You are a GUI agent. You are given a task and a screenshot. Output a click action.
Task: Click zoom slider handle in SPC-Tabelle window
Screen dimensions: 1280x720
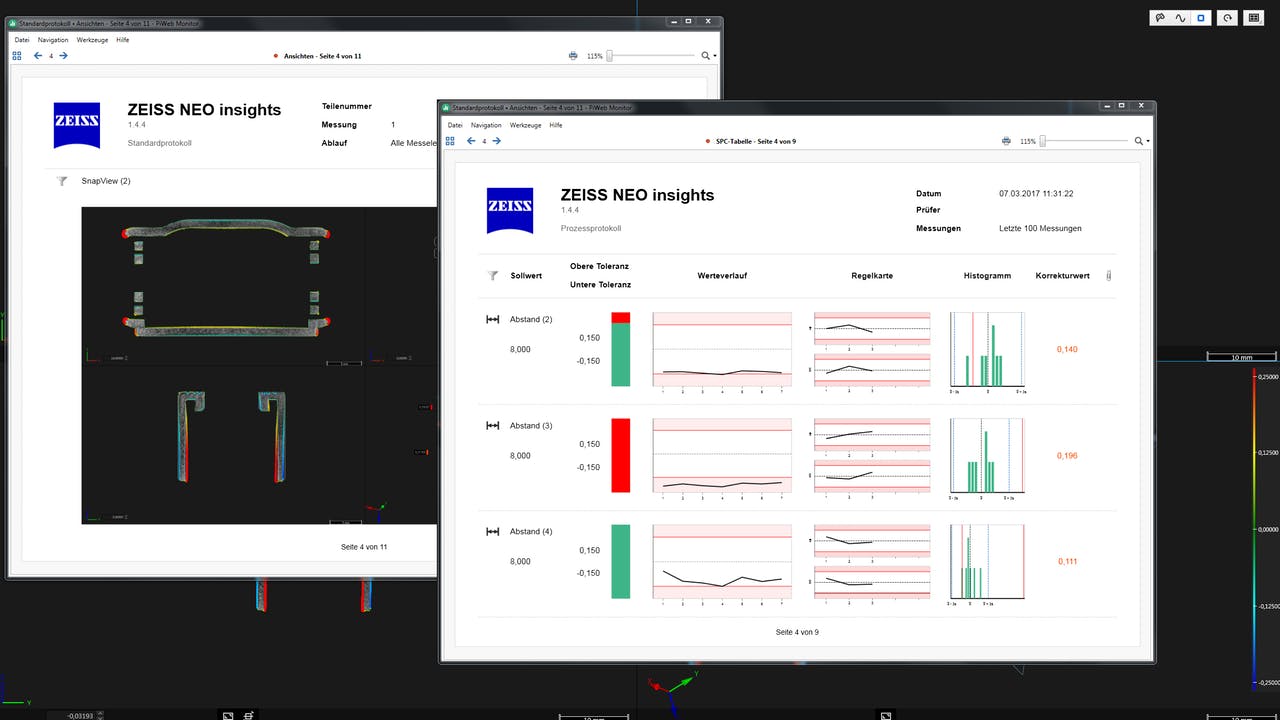pyautogui.click(x=1043, y=141)
